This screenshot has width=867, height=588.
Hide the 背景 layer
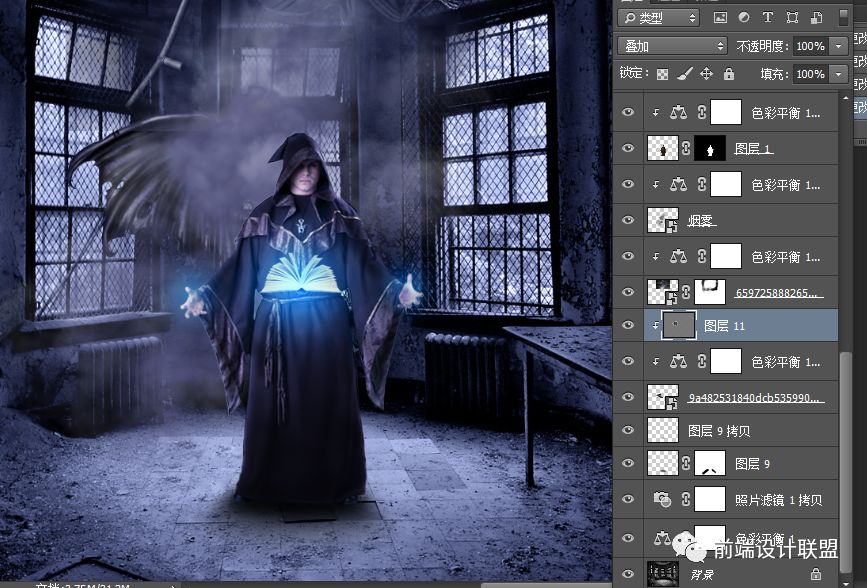point(628,574)
